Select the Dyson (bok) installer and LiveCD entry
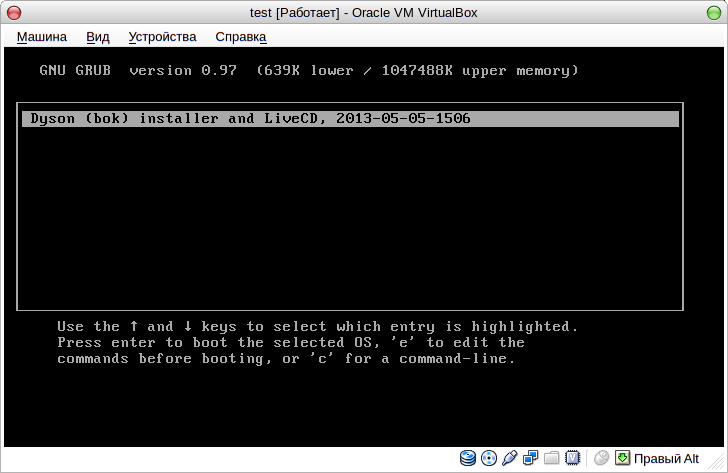Screen dimensions: 728x473 350,118
